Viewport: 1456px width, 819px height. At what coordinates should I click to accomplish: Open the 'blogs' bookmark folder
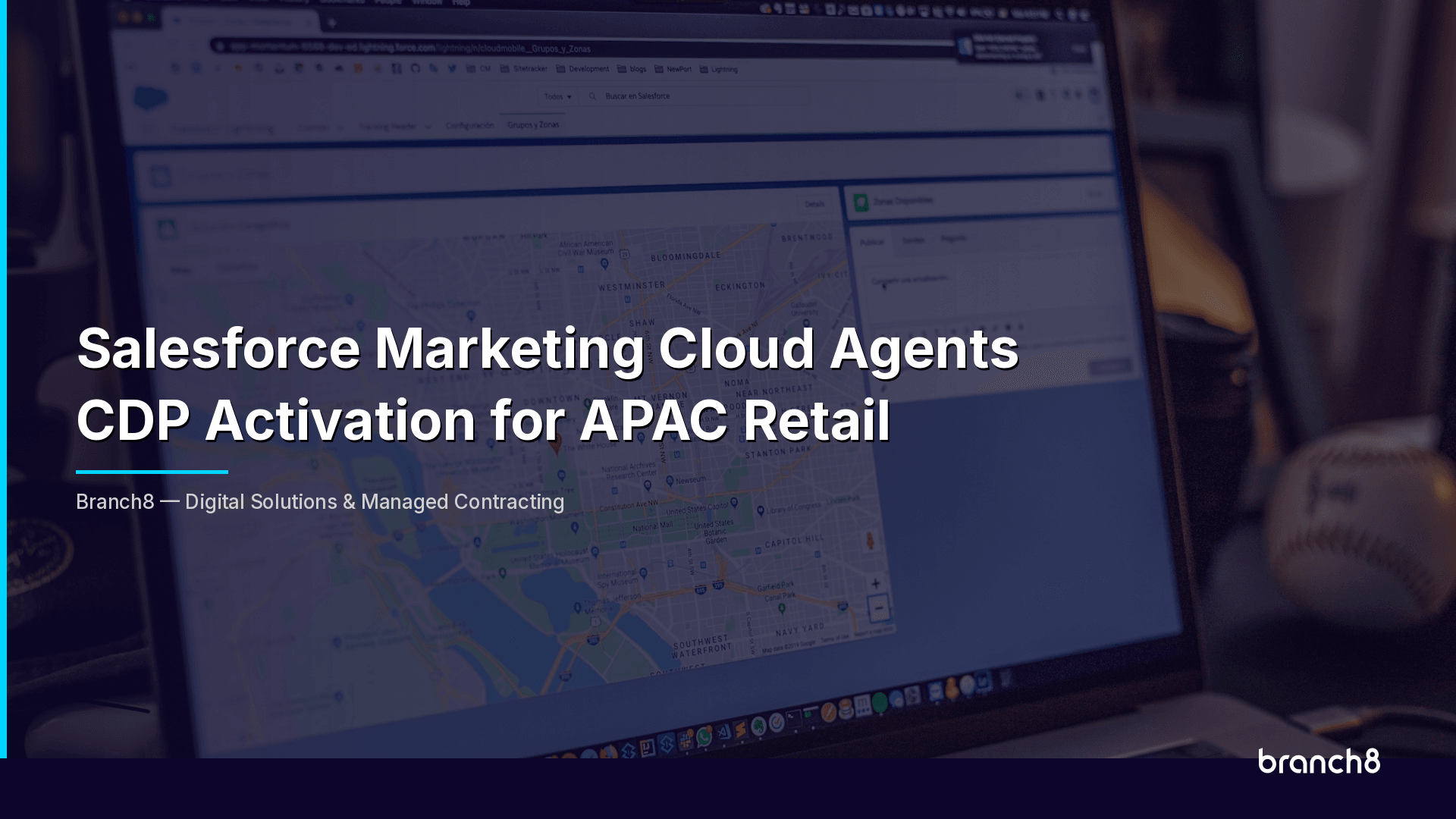632,69
